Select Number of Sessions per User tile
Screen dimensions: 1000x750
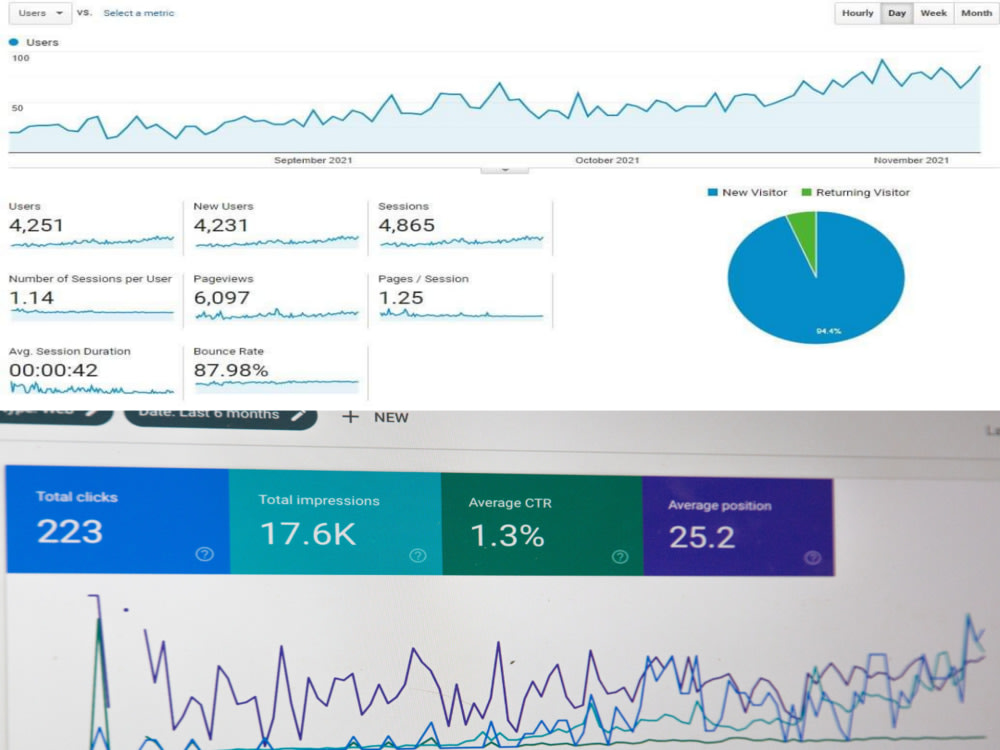coord(91,298)
